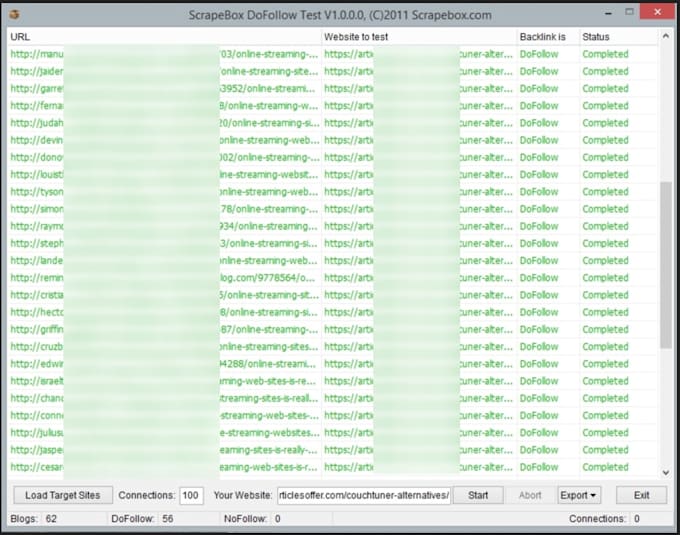Click the scroll up arrow of list
The height and width of the screenshot is (535, 680).
coord(666,36)
